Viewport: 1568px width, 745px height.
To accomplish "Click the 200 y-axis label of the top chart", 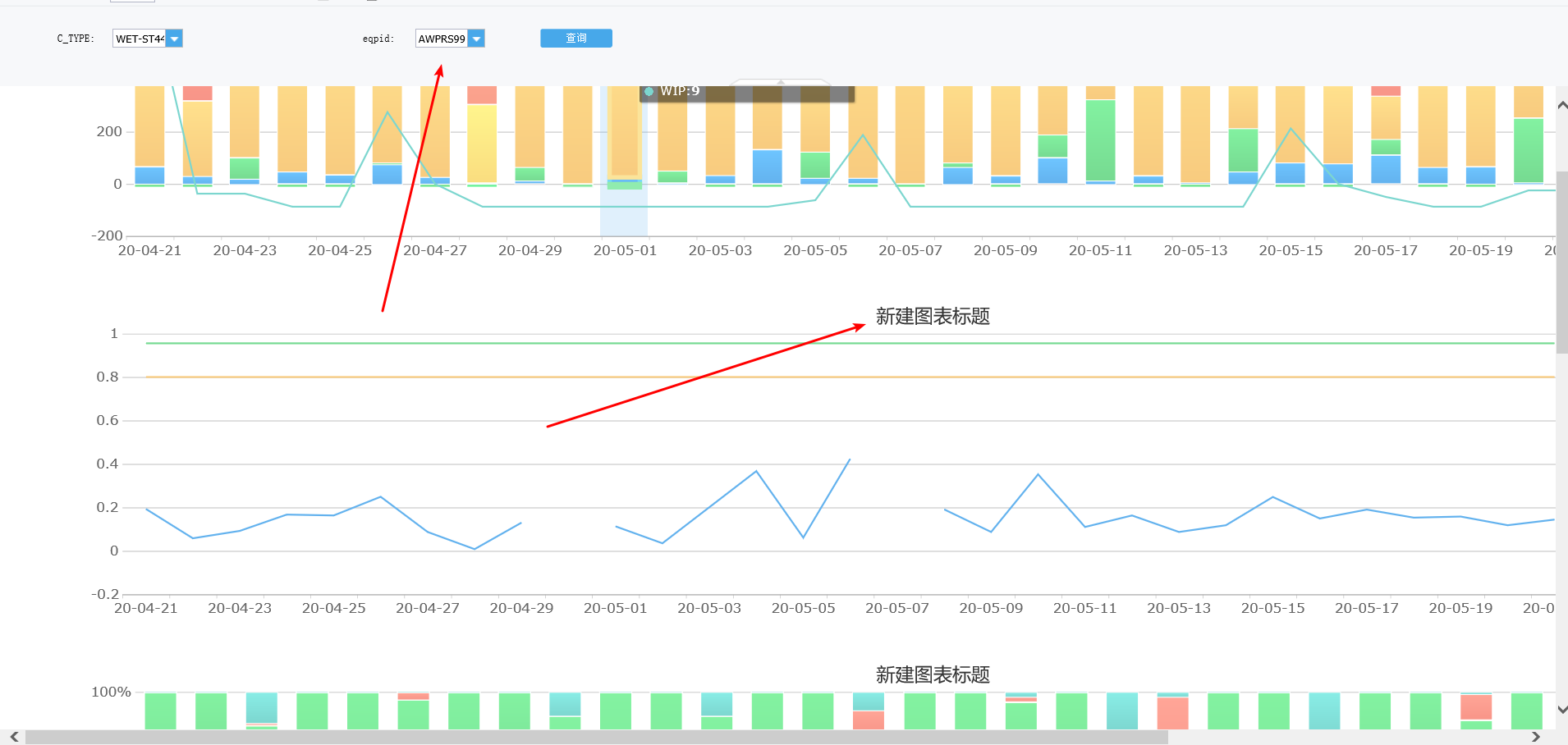I will tap(109, 132).
